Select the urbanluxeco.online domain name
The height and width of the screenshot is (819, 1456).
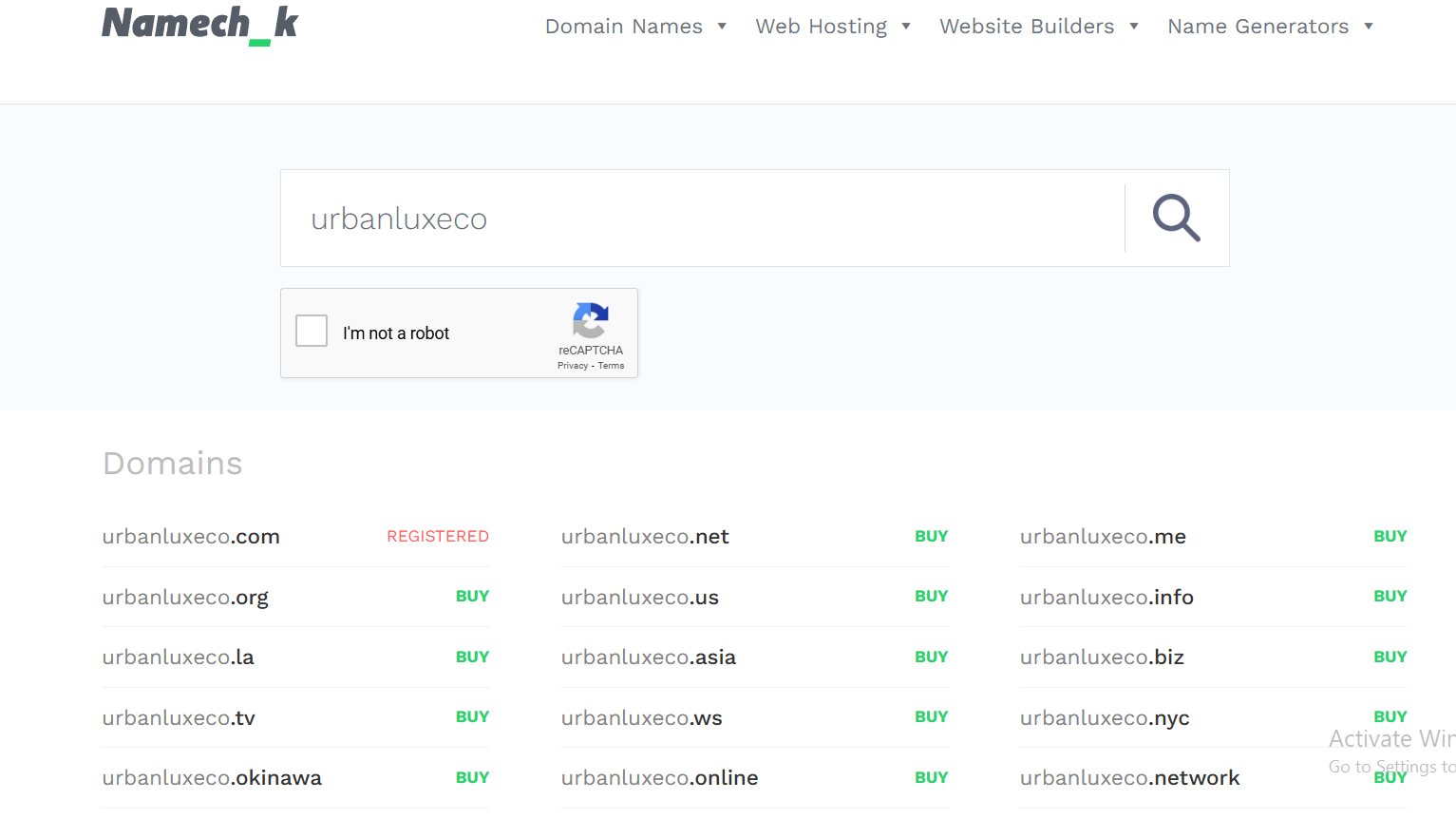coord(659,778)
